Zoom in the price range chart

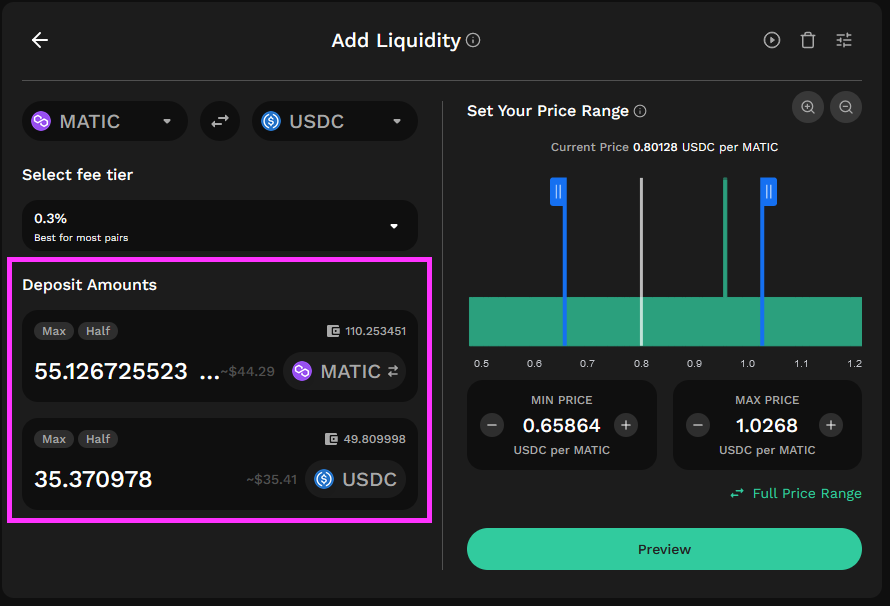pyautogui.click(x=808, y=107)
